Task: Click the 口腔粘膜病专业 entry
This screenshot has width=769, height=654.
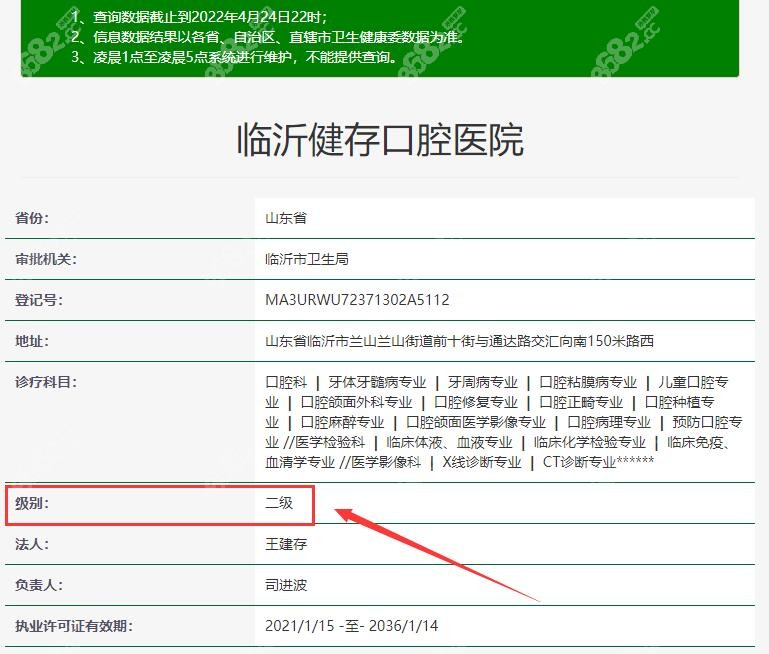Action: 588,382
